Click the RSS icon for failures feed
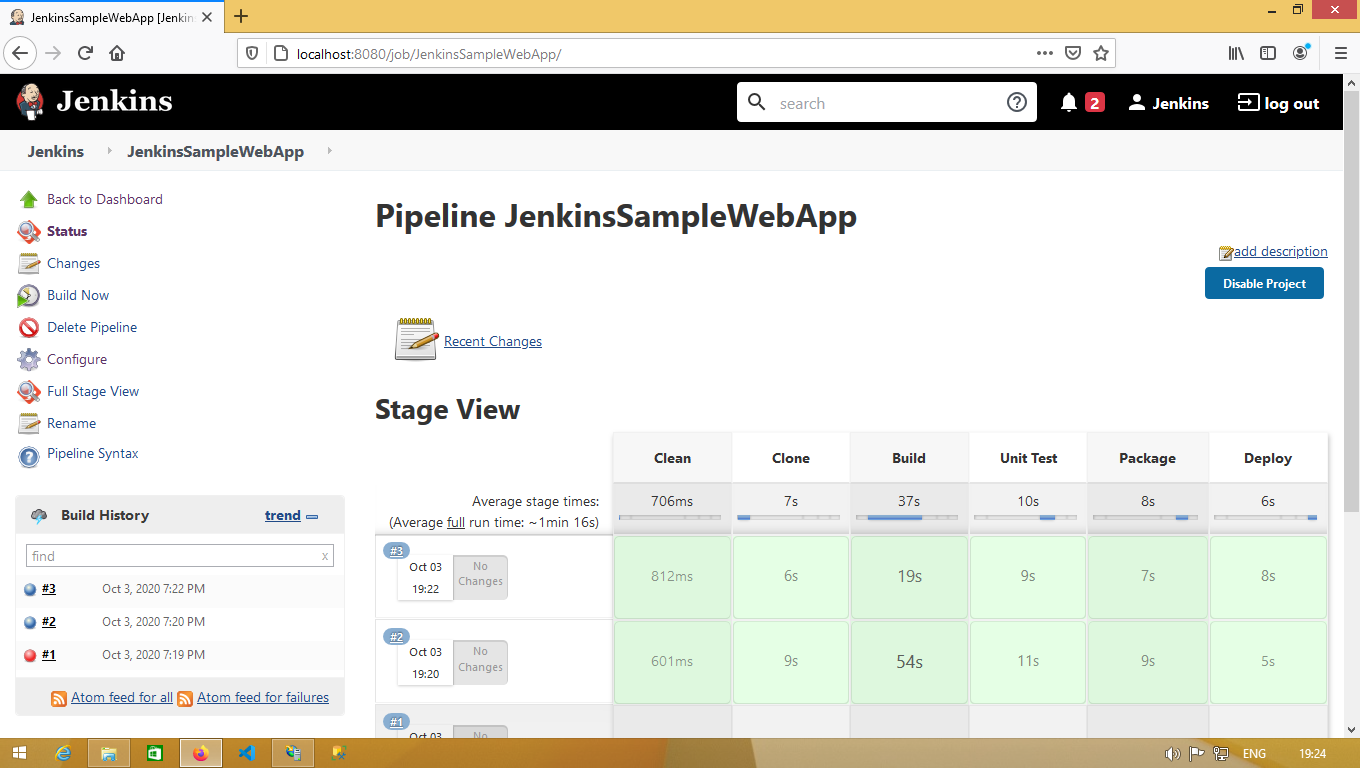Image resolution: width=1360 pixels, height=768 pixels. 185,698
